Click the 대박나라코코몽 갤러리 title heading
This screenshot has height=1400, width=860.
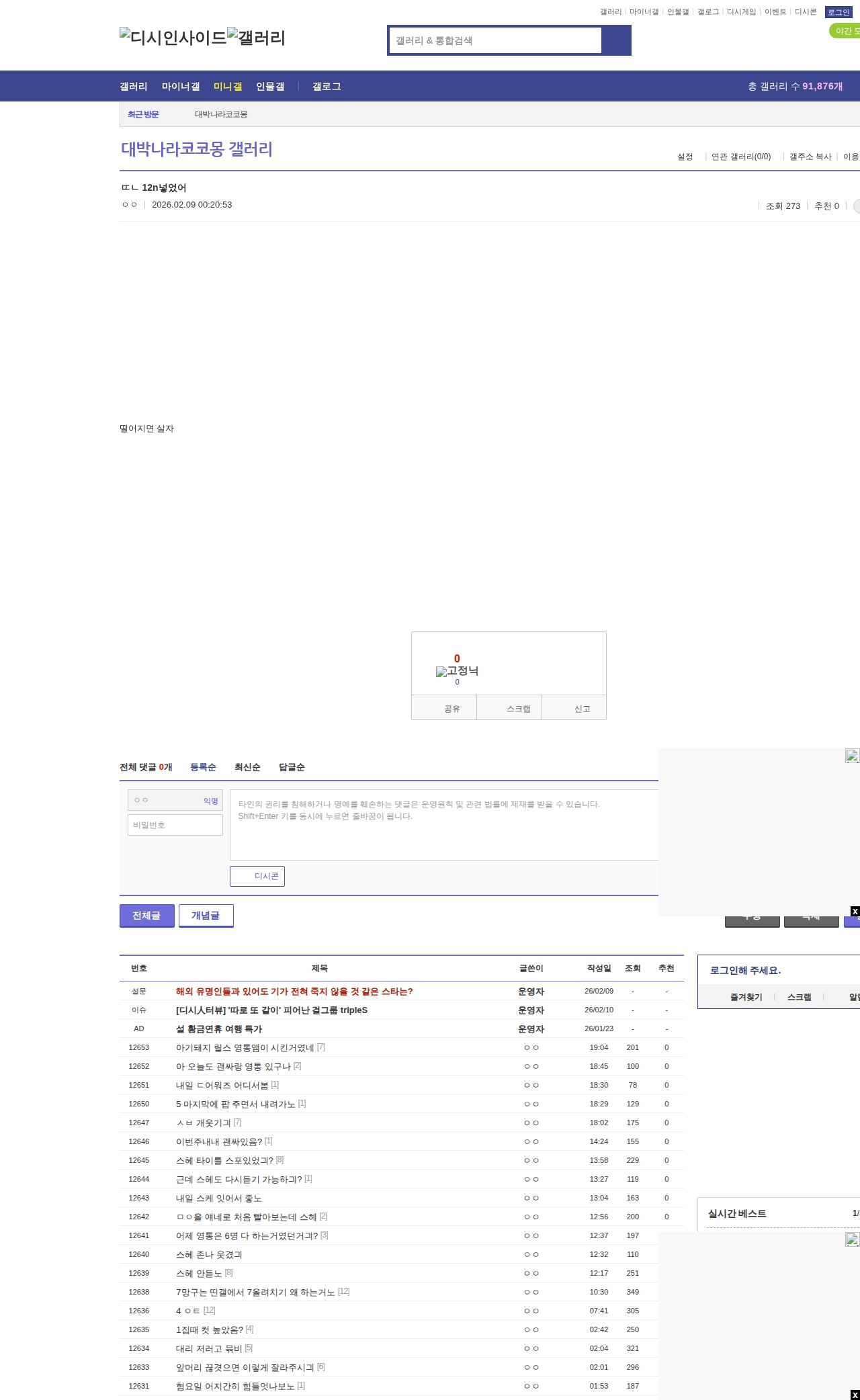(197, 149)
